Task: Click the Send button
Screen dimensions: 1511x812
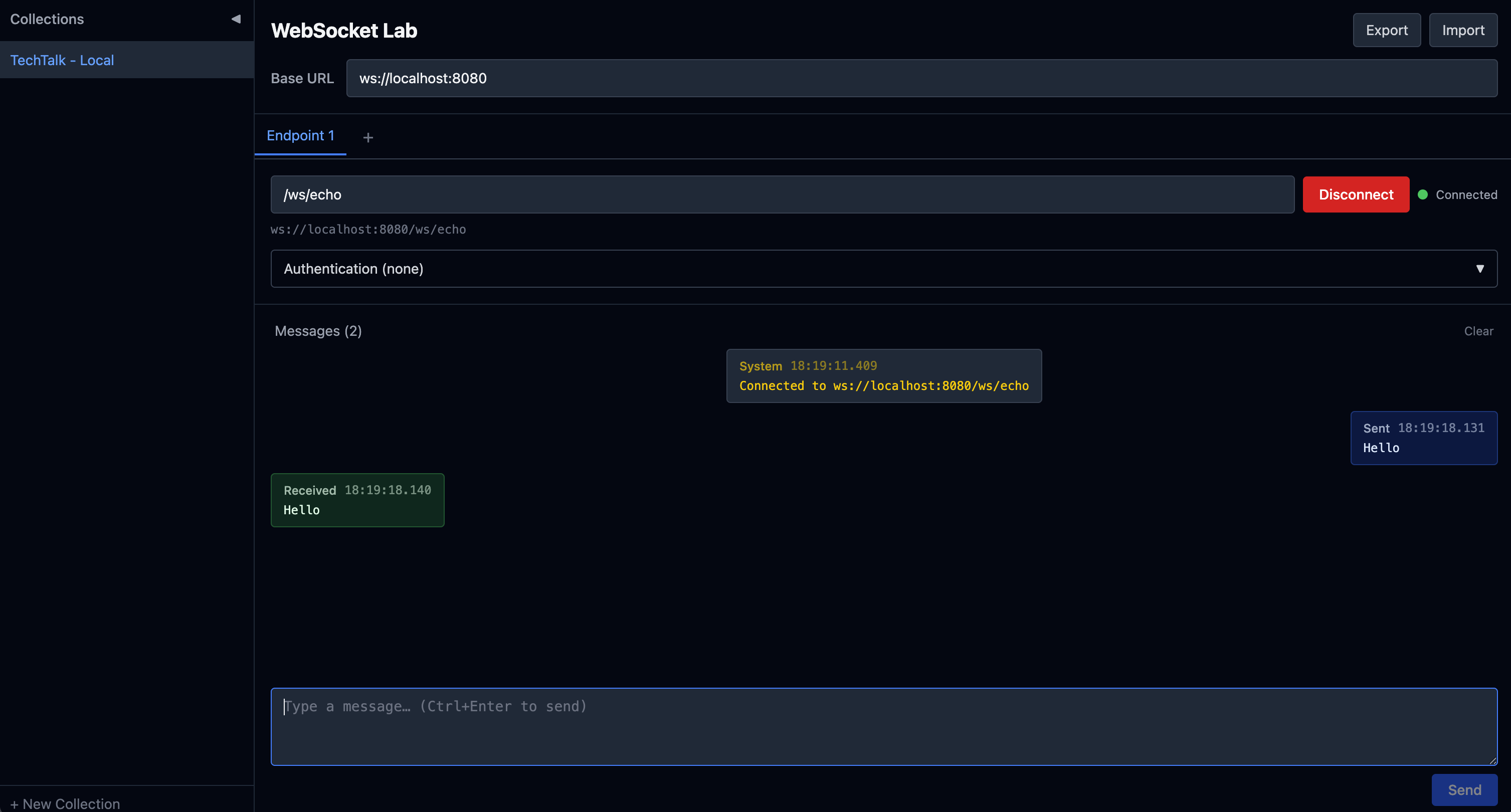Action: pyautogui.click(x=1464, y=790)
